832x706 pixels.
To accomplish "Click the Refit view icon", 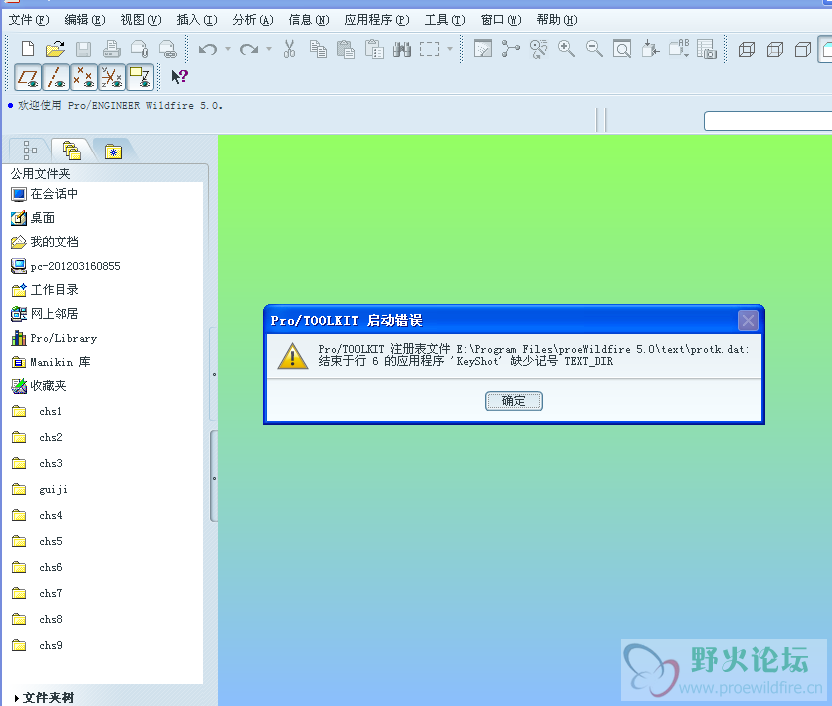I will (621, 49).
